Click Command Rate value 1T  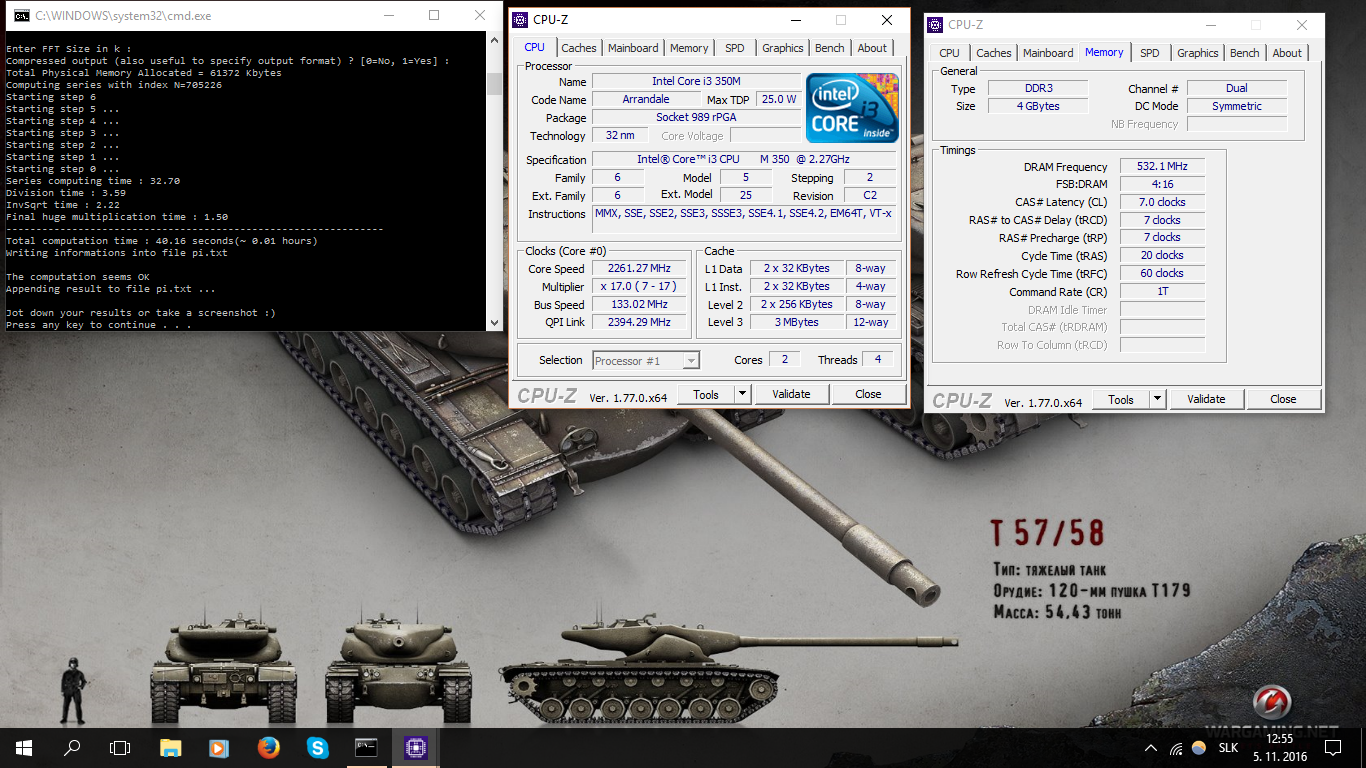[1162, 291]
